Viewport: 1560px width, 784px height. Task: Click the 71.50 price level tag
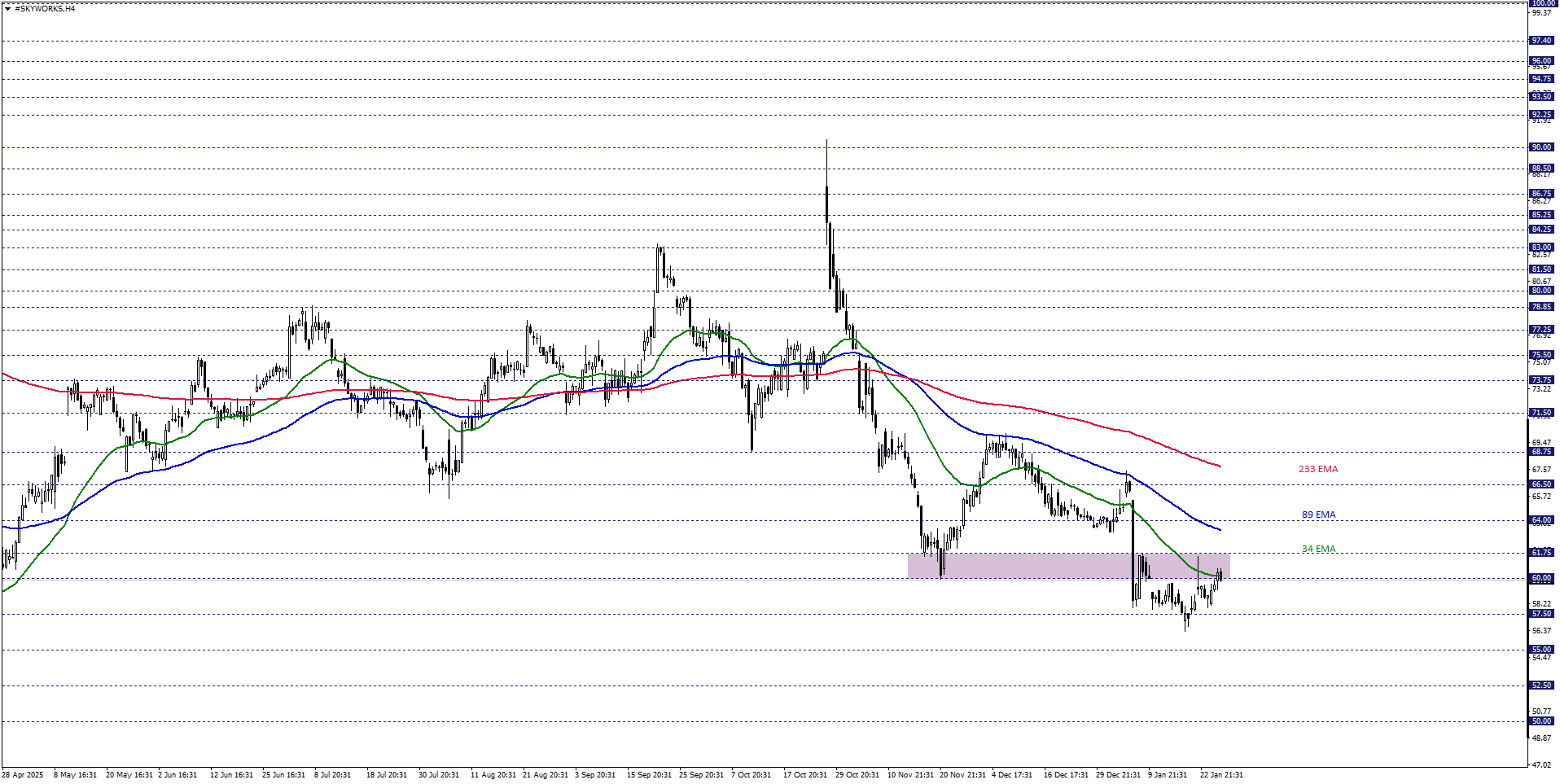(1541, 413)
